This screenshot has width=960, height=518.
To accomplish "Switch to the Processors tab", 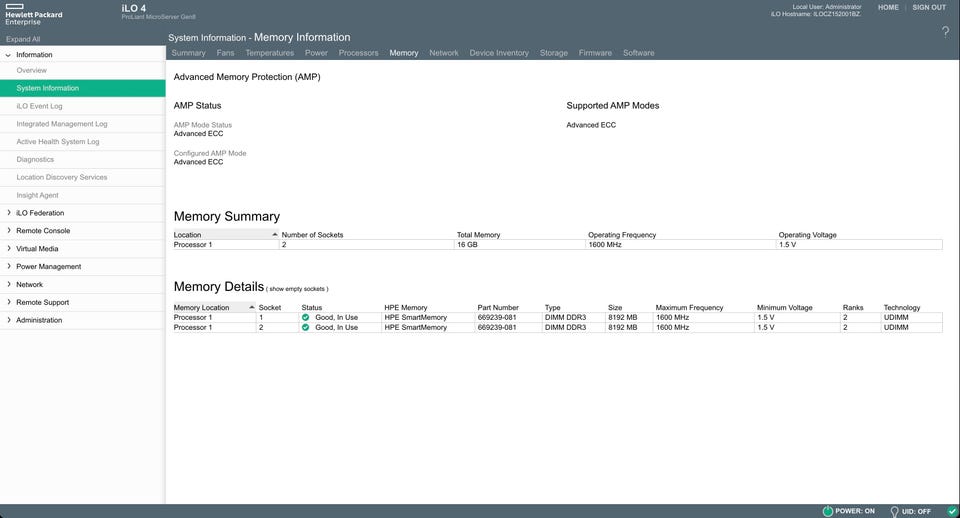I will coord(358,53).
